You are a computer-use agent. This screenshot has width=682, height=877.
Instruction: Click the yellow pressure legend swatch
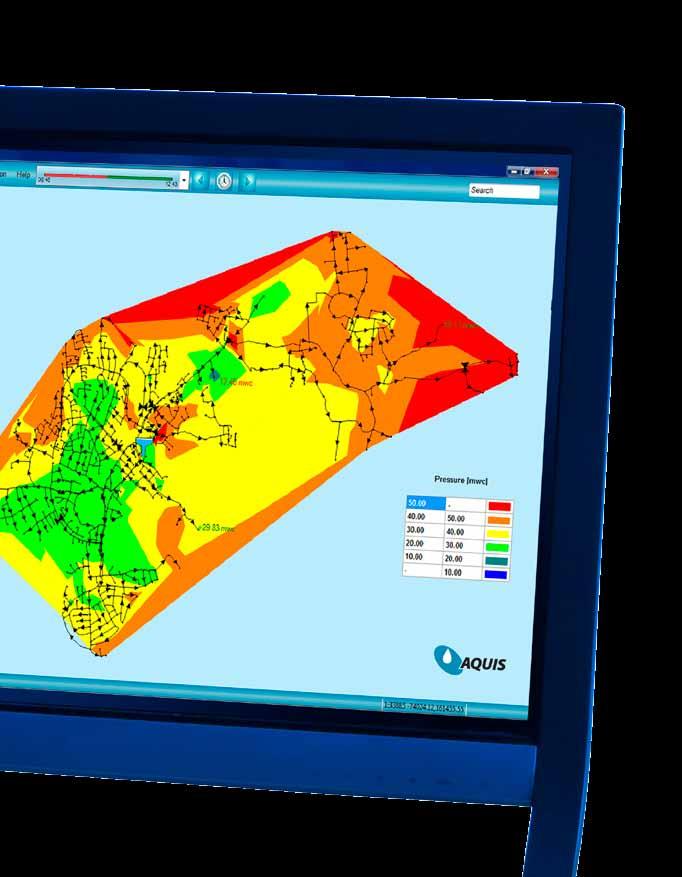click(x=498, y=534)
